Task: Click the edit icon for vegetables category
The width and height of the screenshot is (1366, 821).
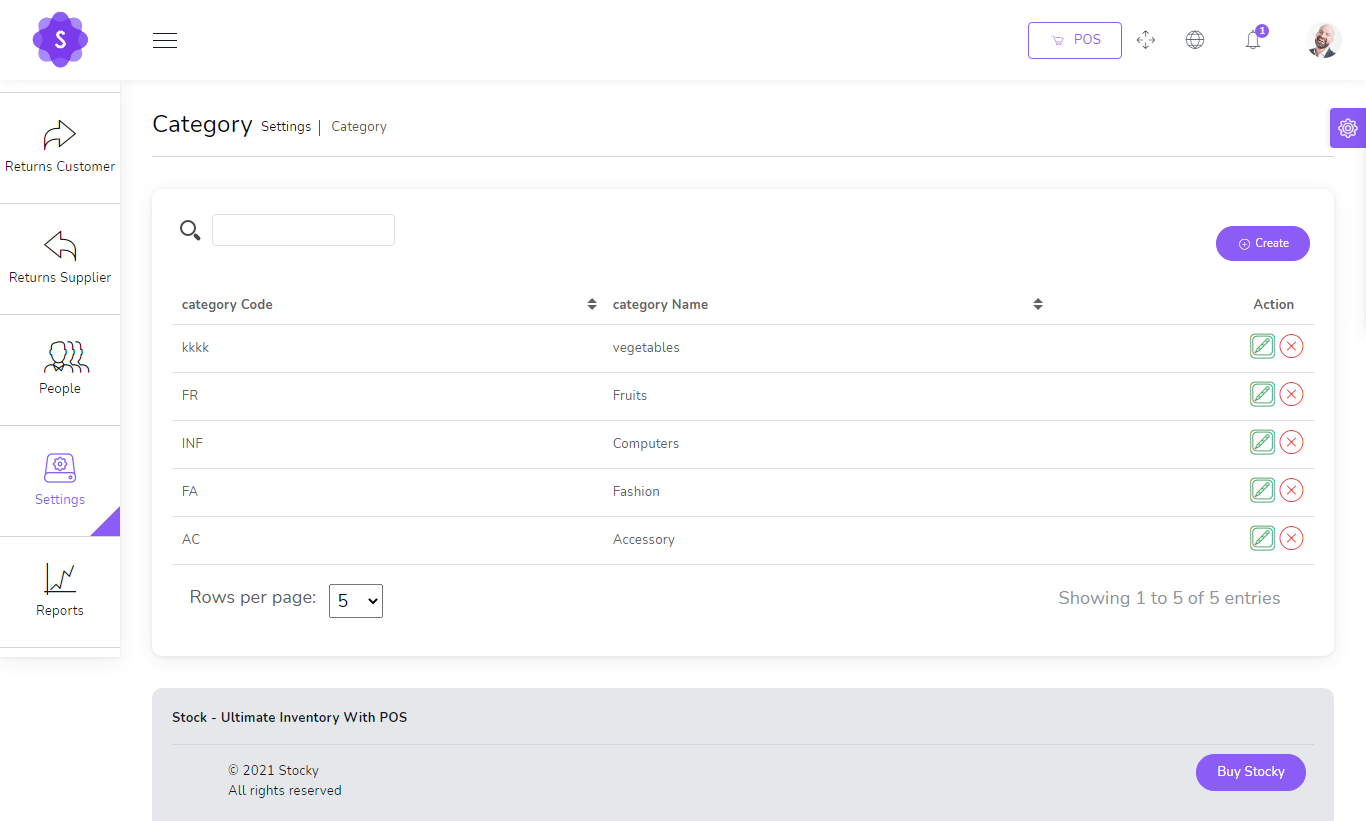Action: point(1262,346)
